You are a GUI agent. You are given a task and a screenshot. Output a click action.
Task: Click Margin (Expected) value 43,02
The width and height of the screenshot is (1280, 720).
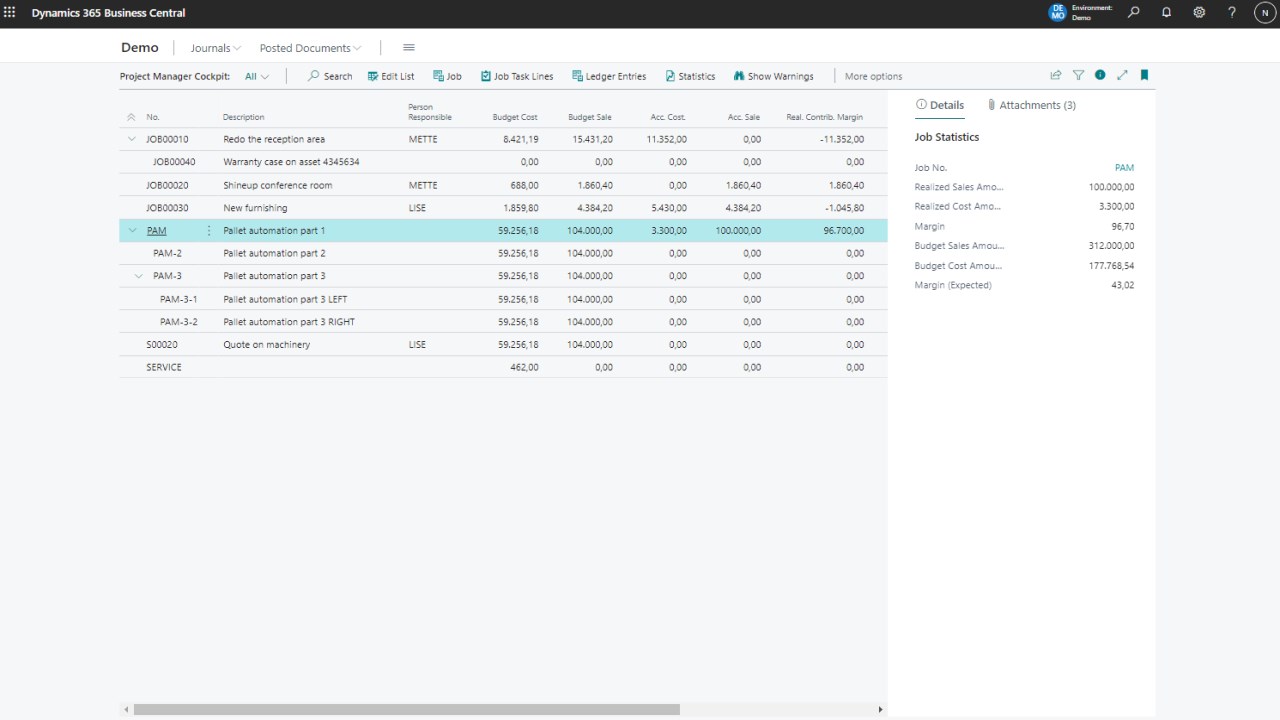pyautogui.click(x=1123, y=285)
